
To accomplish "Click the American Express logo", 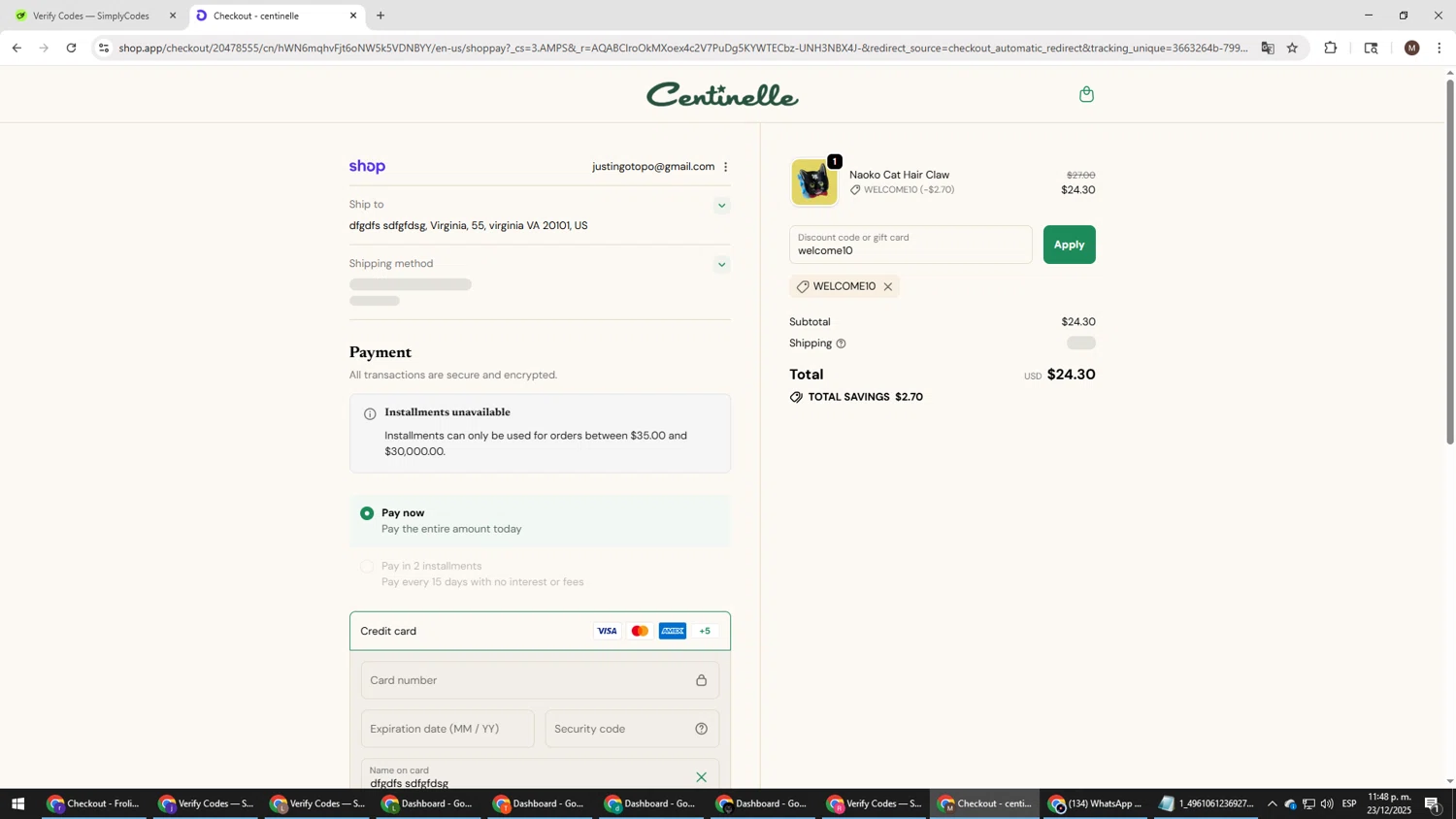I will tap(673, 632).
